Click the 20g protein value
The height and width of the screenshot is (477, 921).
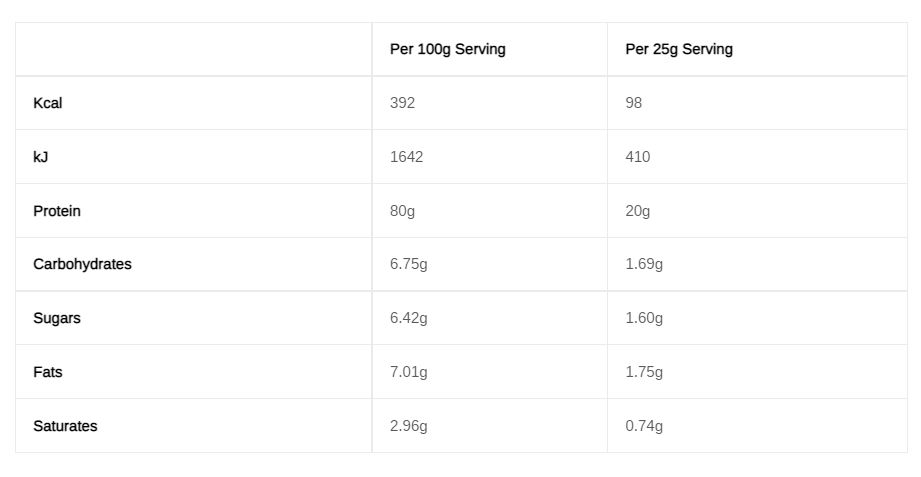pos(638,211)
